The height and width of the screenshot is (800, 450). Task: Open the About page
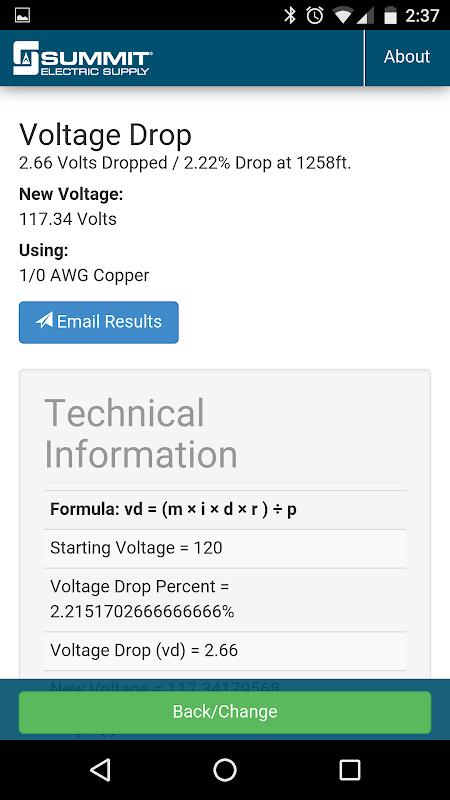(x=407, y=57)
